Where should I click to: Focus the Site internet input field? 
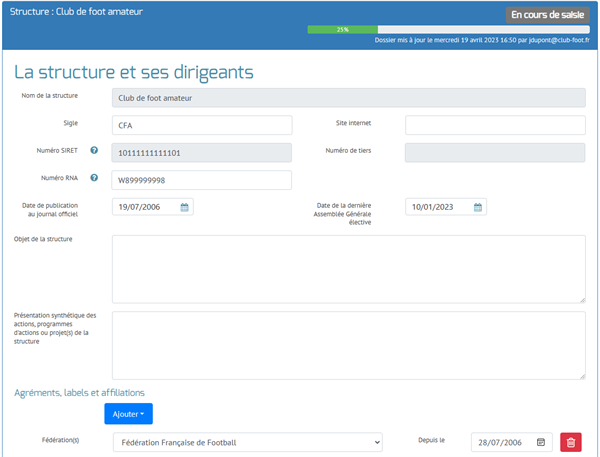[x=494, y=125]
